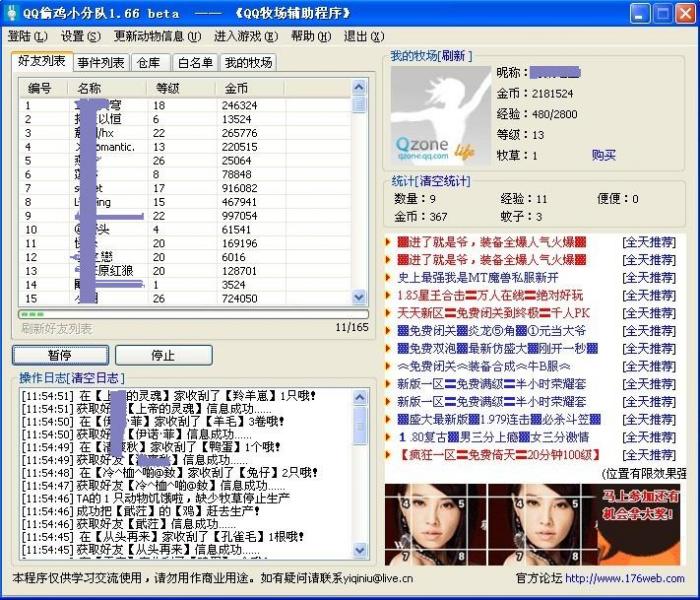Image resolution: width=700 pixels, height=600 pixels.
Task: Open ad link 免费双泡 最新仿盛大
Action: tap(497, 348)
